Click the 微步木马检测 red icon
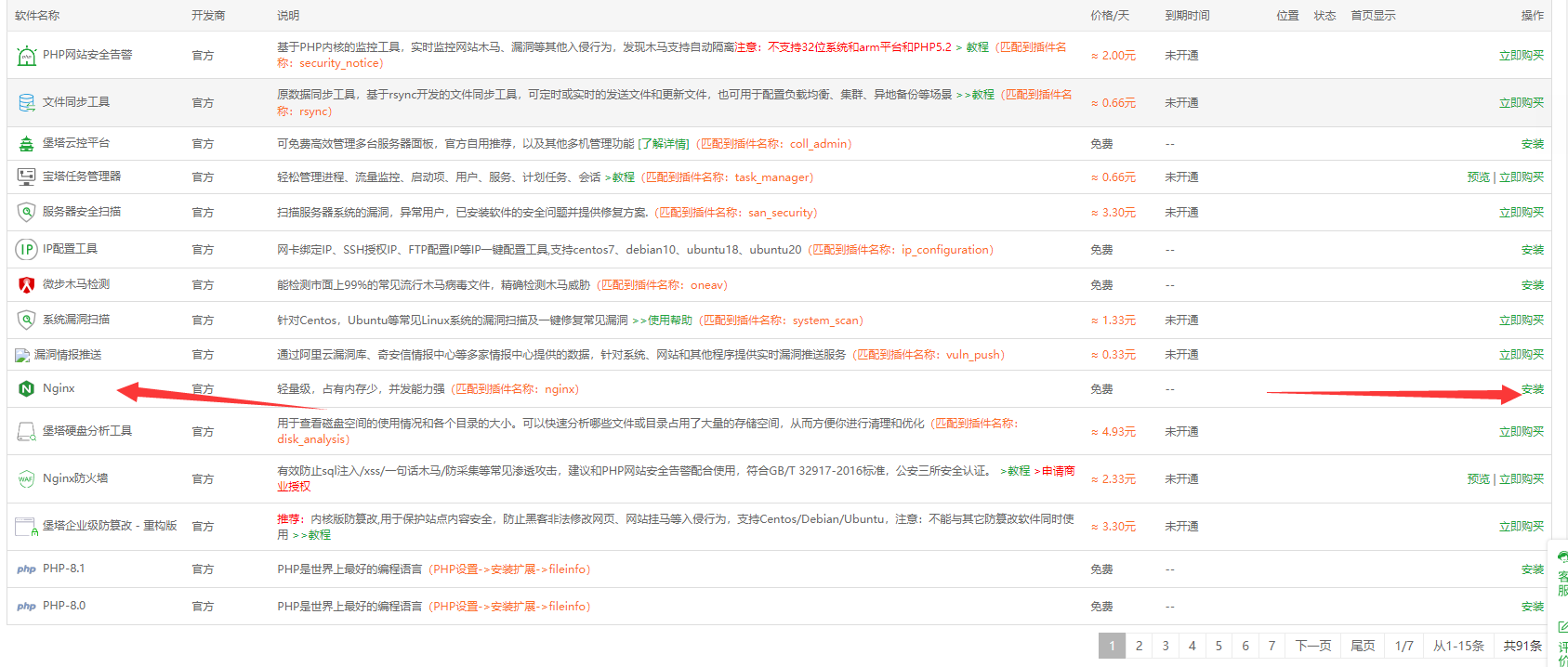 click(x=26, y=284)
